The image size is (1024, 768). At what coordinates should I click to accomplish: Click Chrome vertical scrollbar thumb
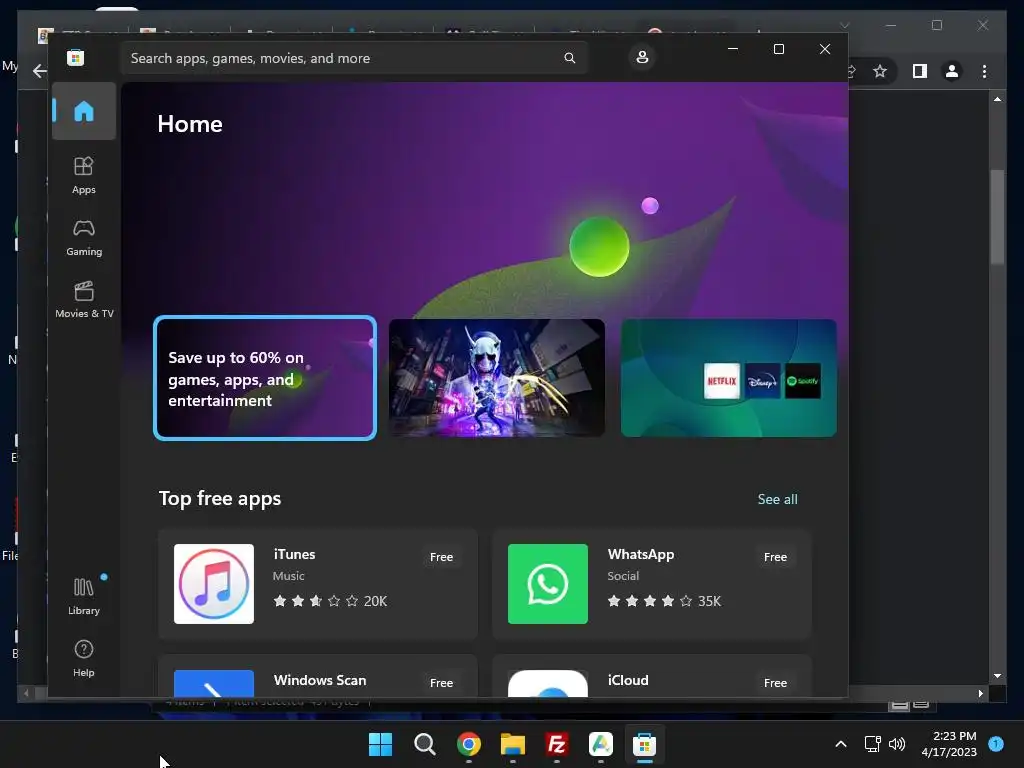tap(997, 217)
